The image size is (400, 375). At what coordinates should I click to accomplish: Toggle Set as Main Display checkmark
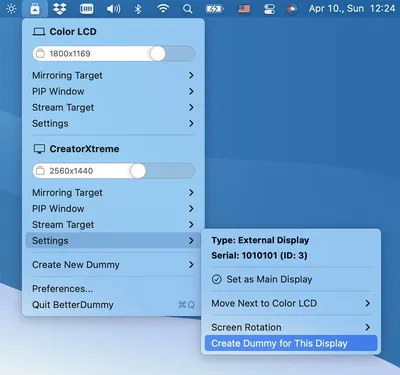(217, 279)
